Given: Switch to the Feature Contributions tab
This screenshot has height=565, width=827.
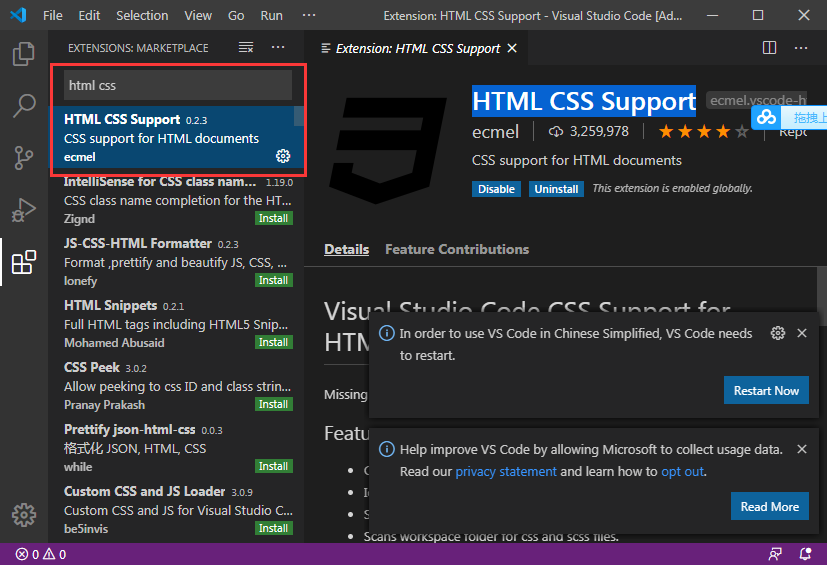Looking at the screenshot, I should 457,249.
